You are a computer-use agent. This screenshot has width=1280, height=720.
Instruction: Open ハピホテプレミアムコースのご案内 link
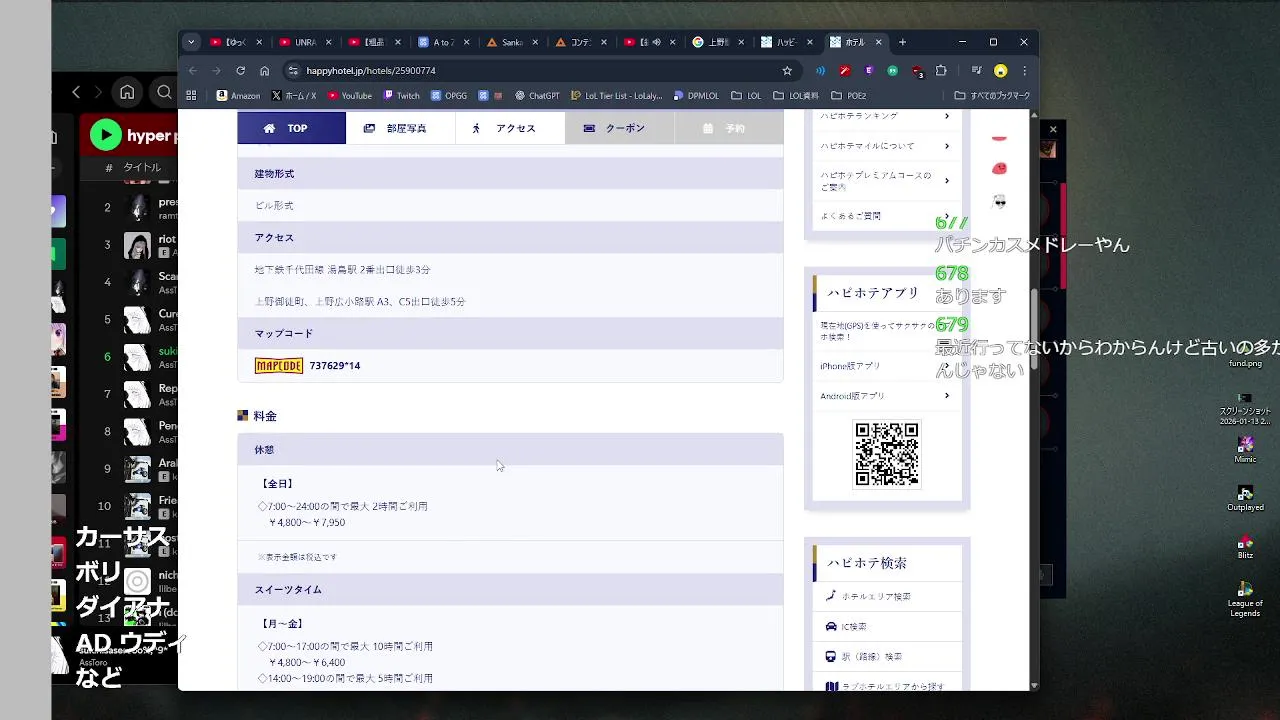[x=886, y=181]
